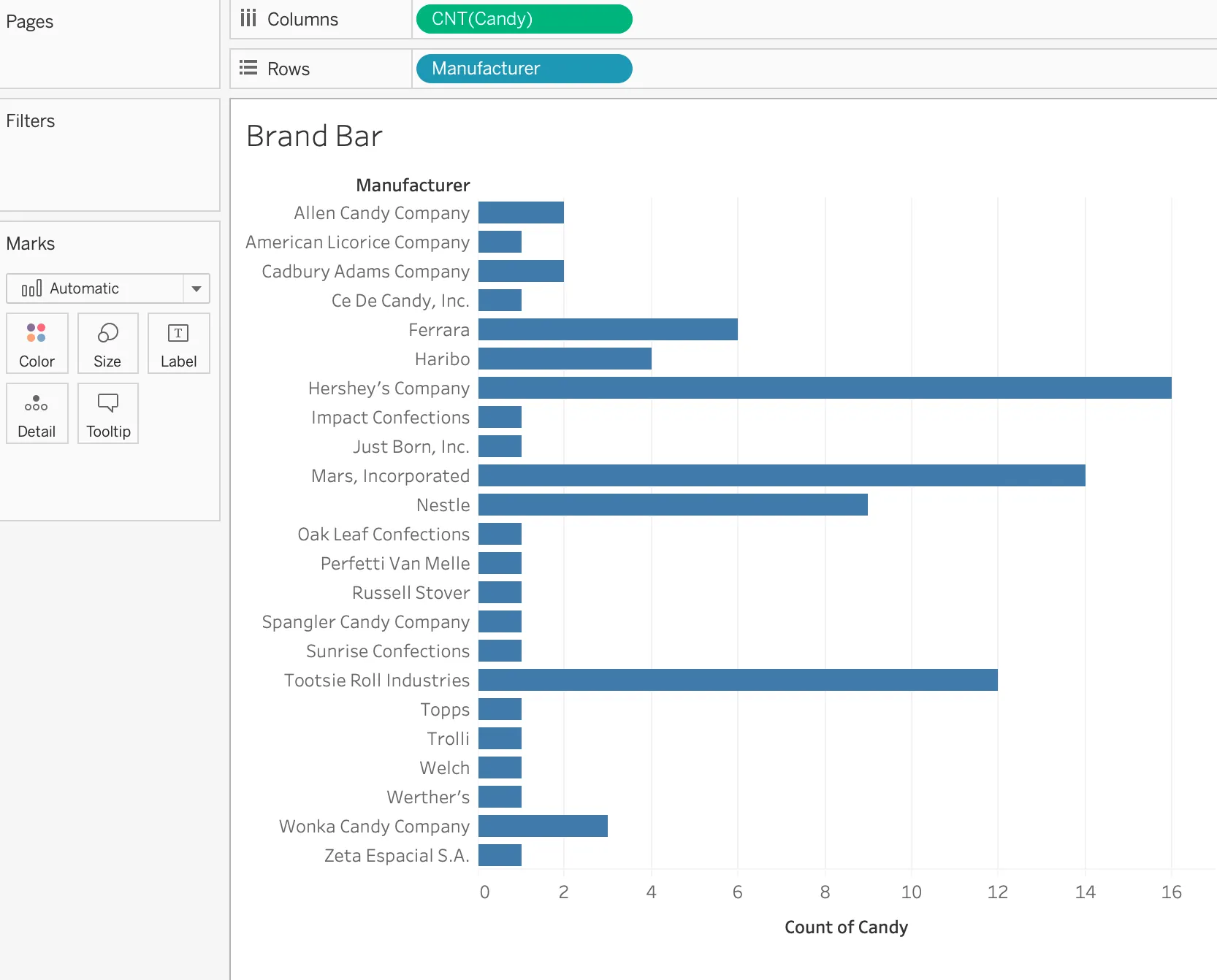
Task: Open the Tooltip marks card
Action: pyautogui.click(x=108, y=413)
